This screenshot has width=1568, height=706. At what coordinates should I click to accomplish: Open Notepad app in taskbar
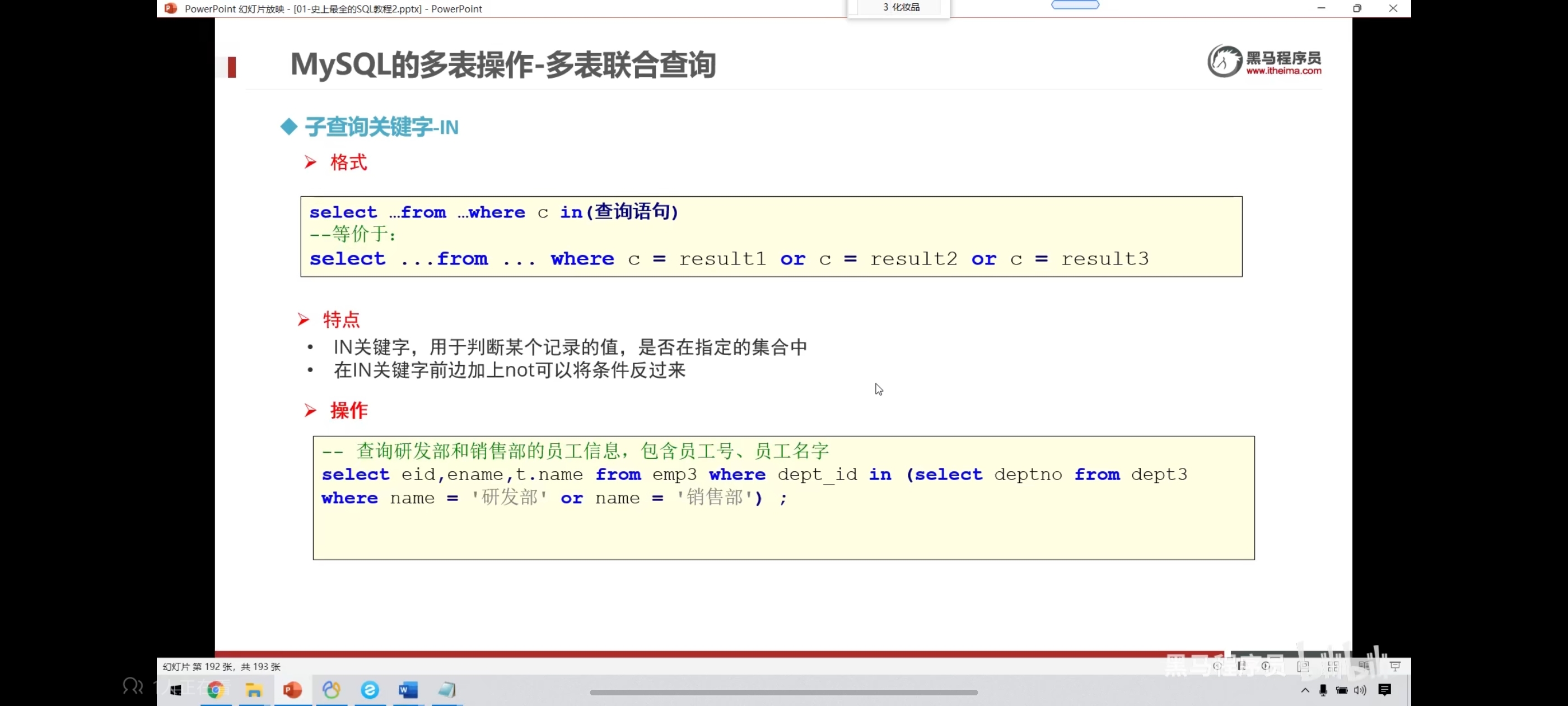[x=447, y=690]
